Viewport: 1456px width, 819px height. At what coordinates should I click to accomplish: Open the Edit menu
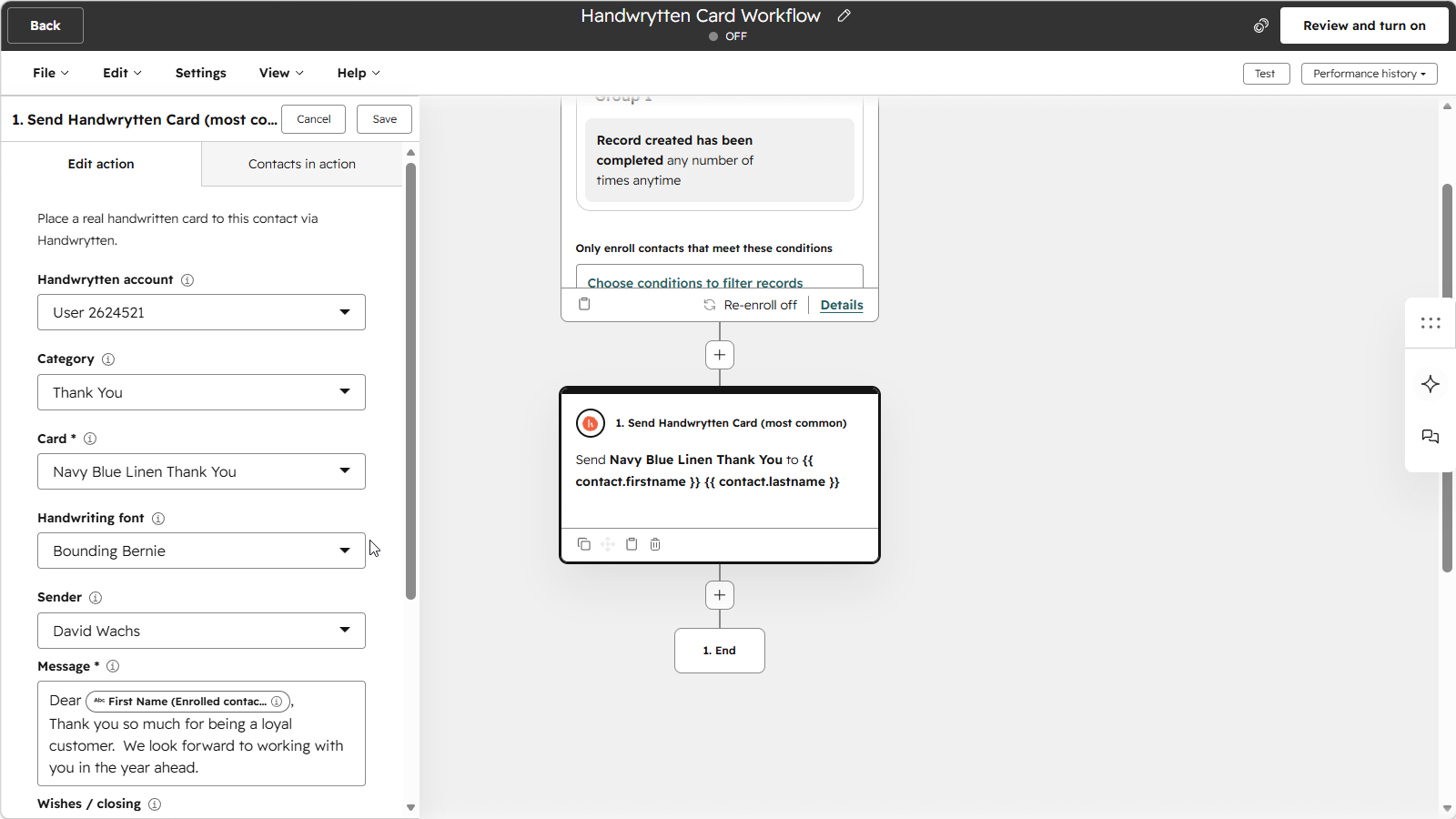(122, 73)
